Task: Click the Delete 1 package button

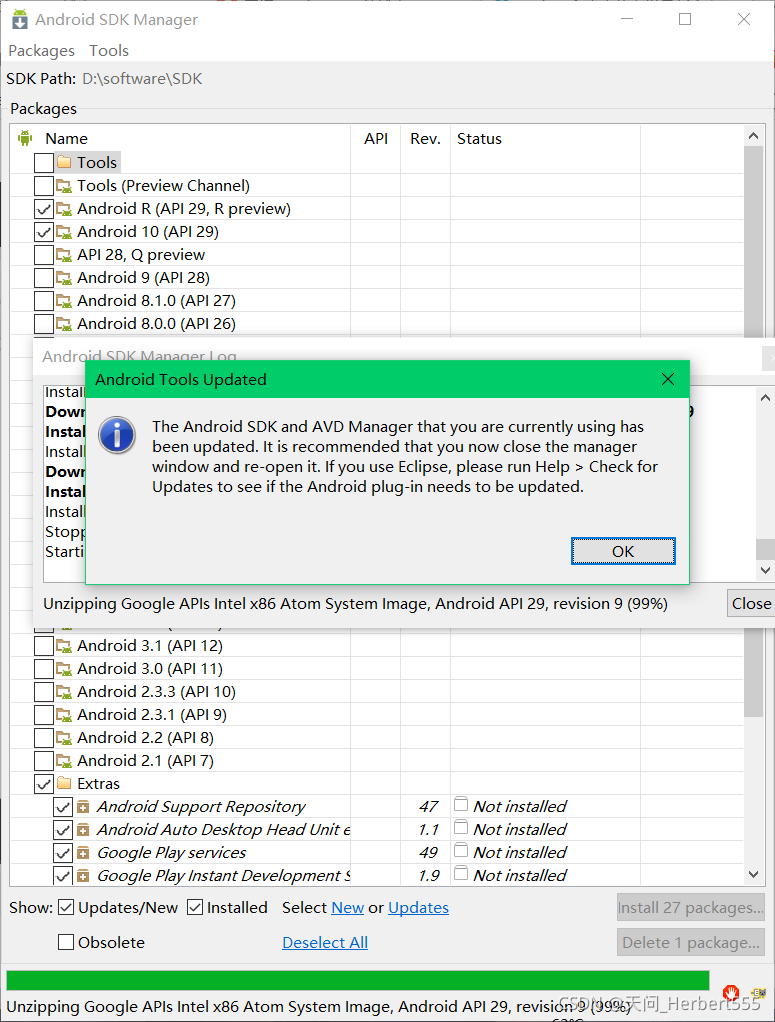Action: pos(690,942)
